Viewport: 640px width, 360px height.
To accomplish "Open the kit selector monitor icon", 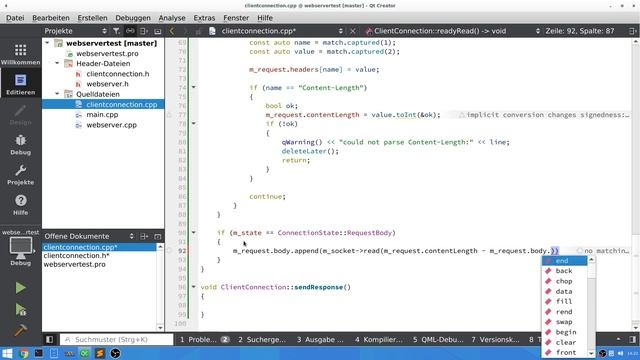I will [20, 247].
